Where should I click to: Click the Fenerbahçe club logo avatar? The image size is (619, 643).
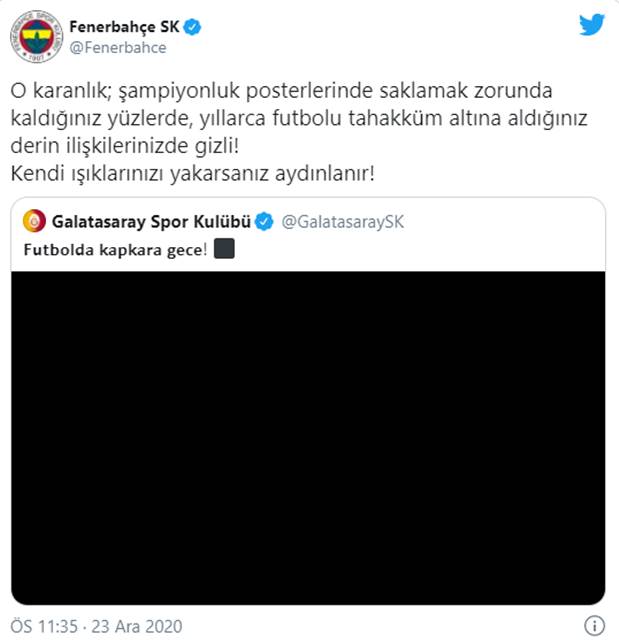tap(37, 37)
